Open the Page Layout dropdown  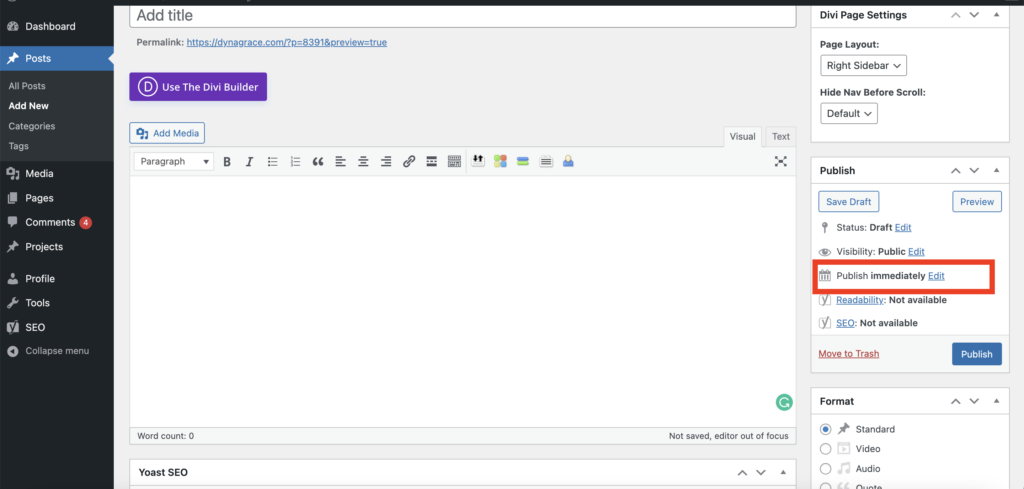pos(863,65)
